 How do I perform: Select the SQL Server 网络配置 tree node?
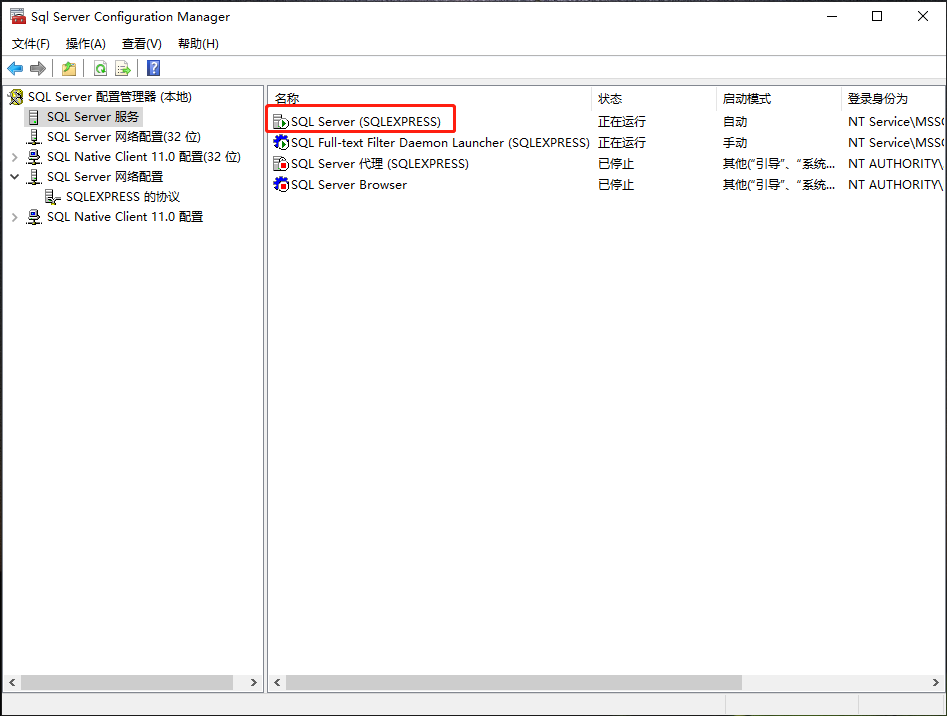(105, 177)
